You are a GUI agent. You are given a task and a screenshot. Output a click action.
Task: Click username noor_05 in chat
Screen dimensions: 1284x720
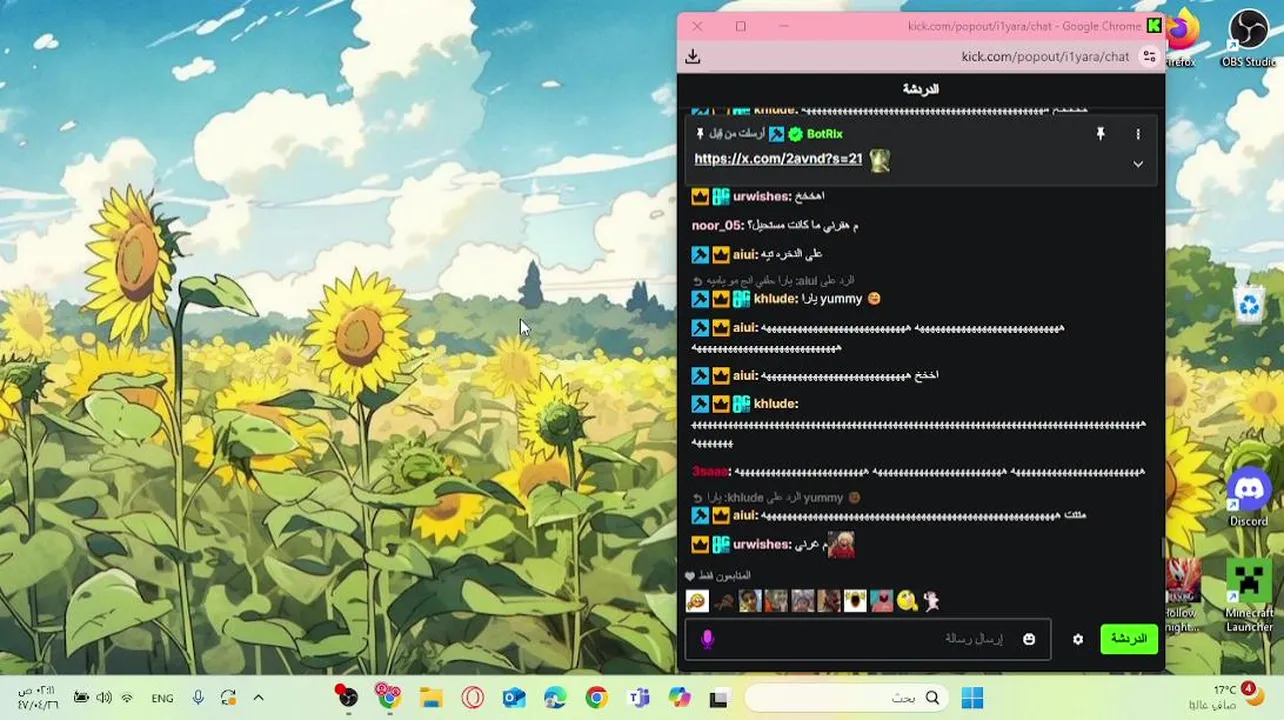718,226
